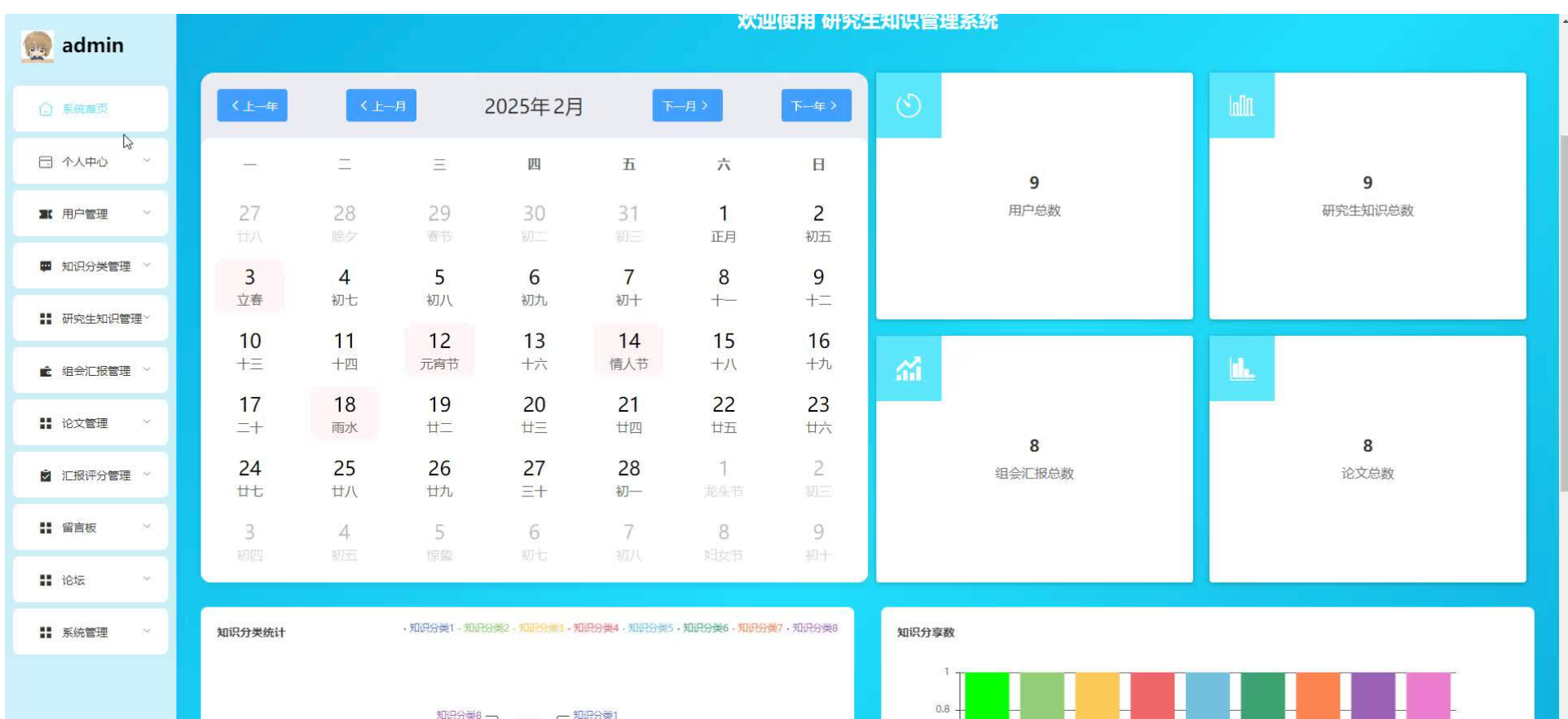Toggle 知识分类6 legend entry
1568x719 pixels.
pos(703,628)
